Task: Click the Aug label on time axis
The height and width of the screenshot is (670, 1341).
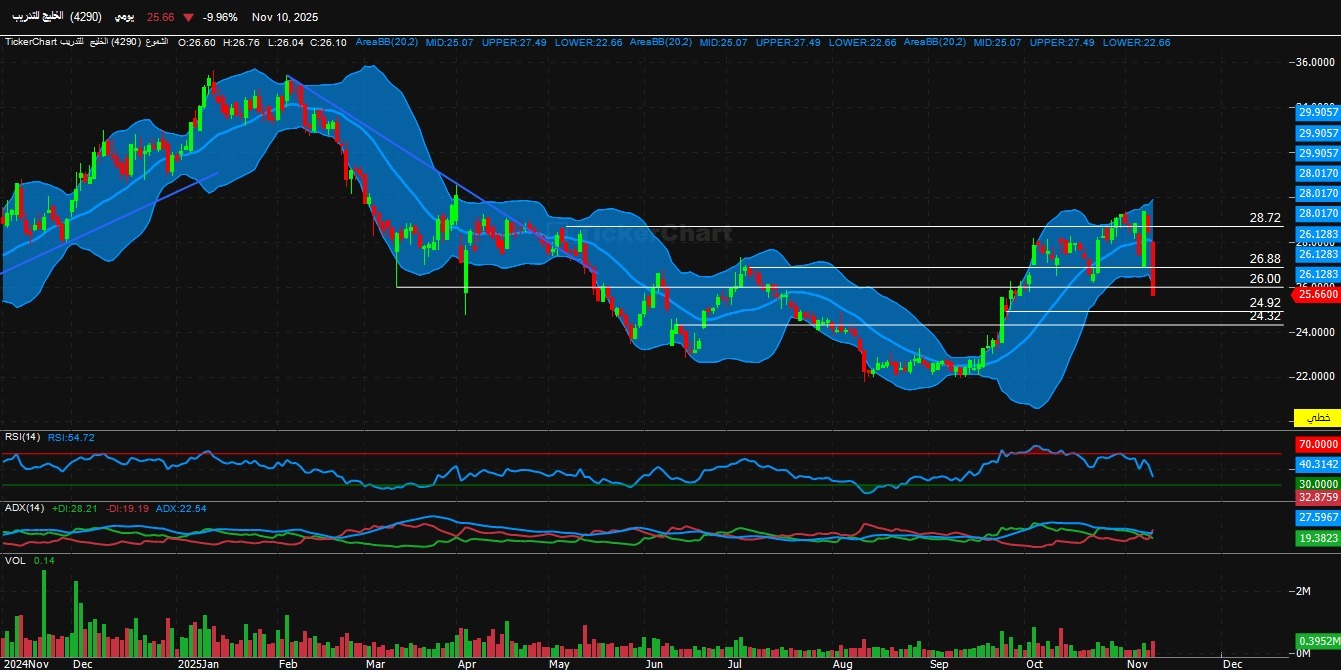Action: [842, 663]
